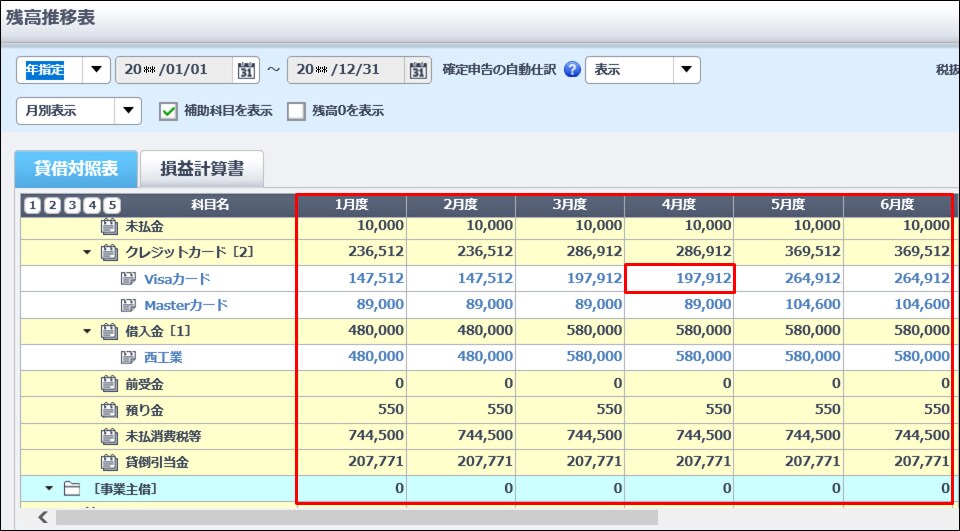Click 未払金 2月度 value 10,000

tap(490, 225)
